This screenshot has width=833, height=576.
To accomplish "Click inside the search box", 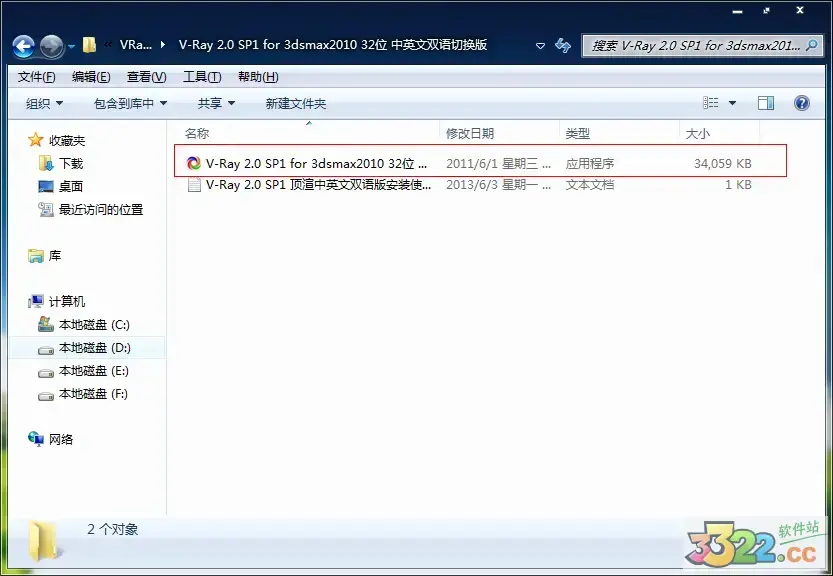I will (690, 45).
